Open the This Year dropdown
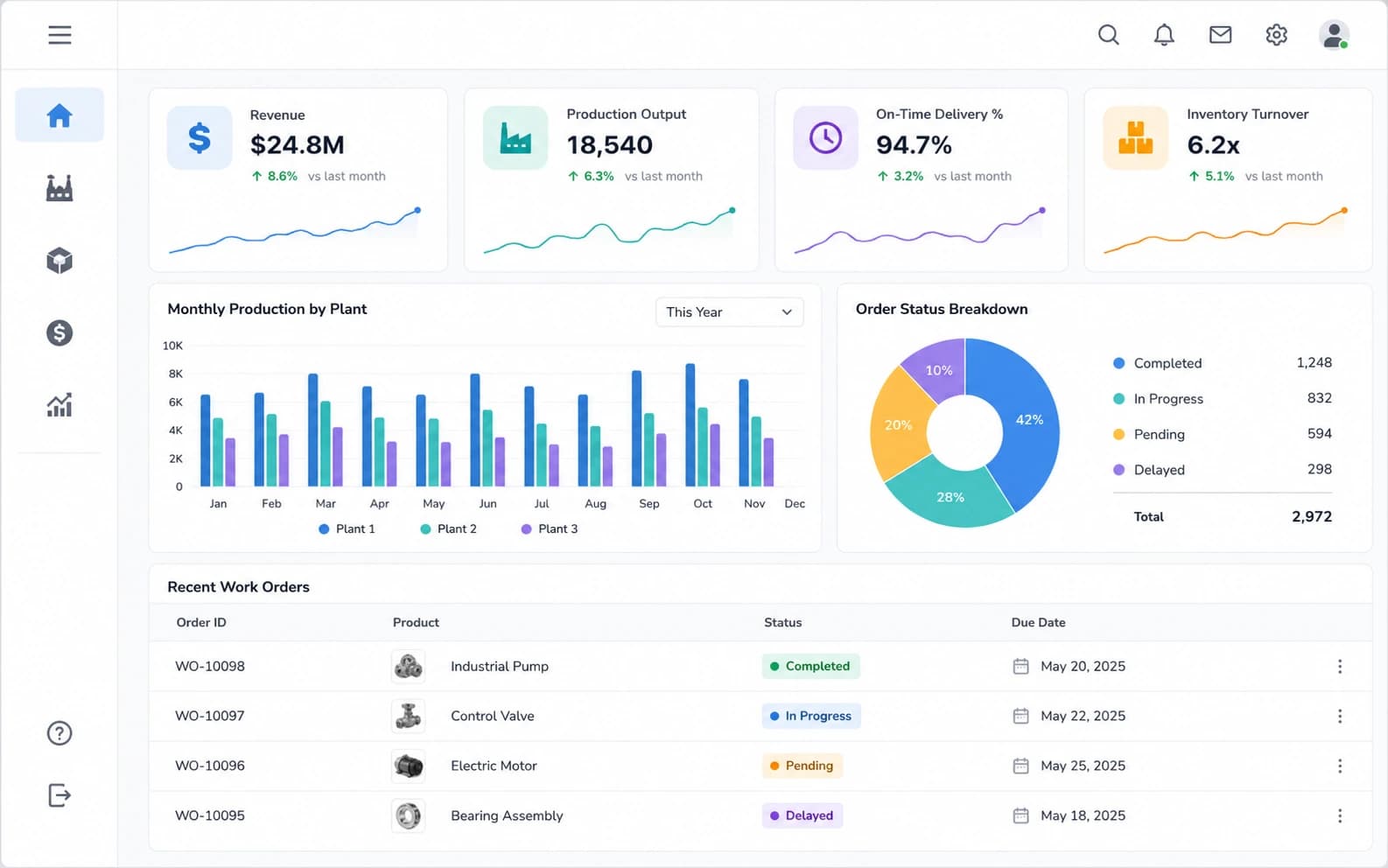Screen dimensions: 1388x868 click(x=729, y=312)
